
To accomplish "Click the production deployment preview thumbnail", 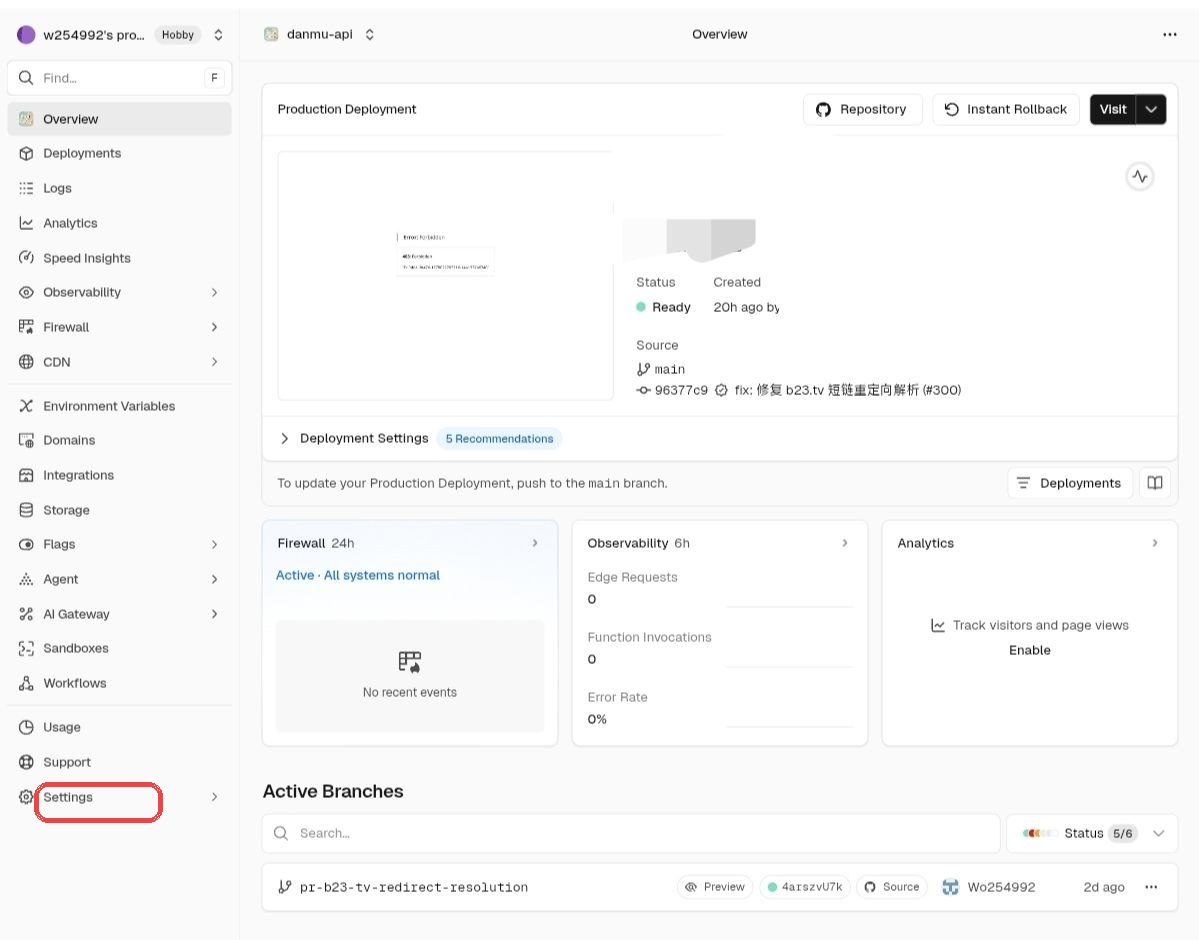I will pos(446,275).
